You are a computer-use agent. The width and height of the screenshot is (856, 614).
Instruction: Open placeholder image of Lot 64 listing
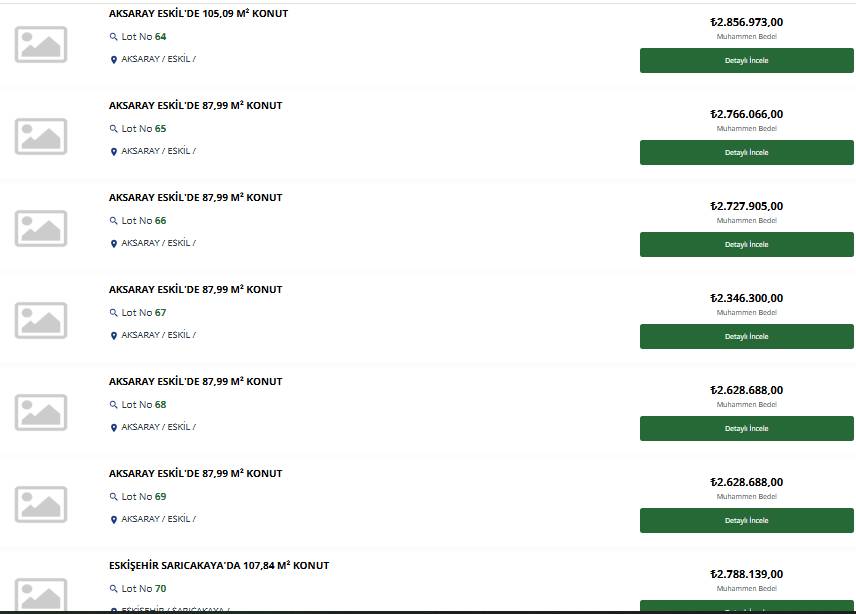tap(41, 44)
